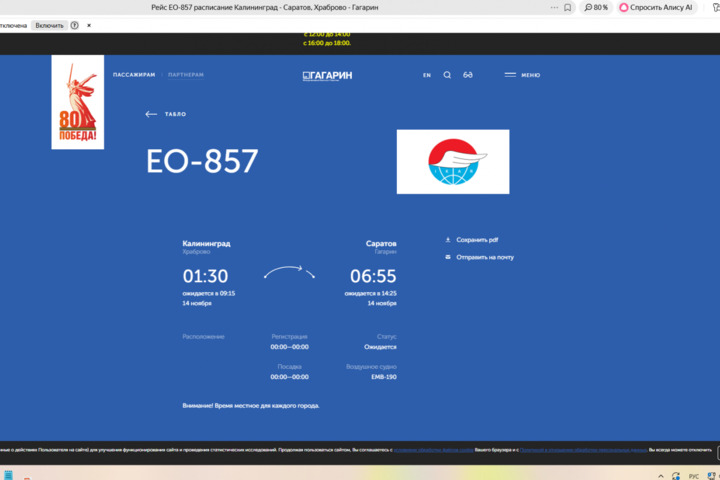Open site search magnifier icon

point(447,75)
